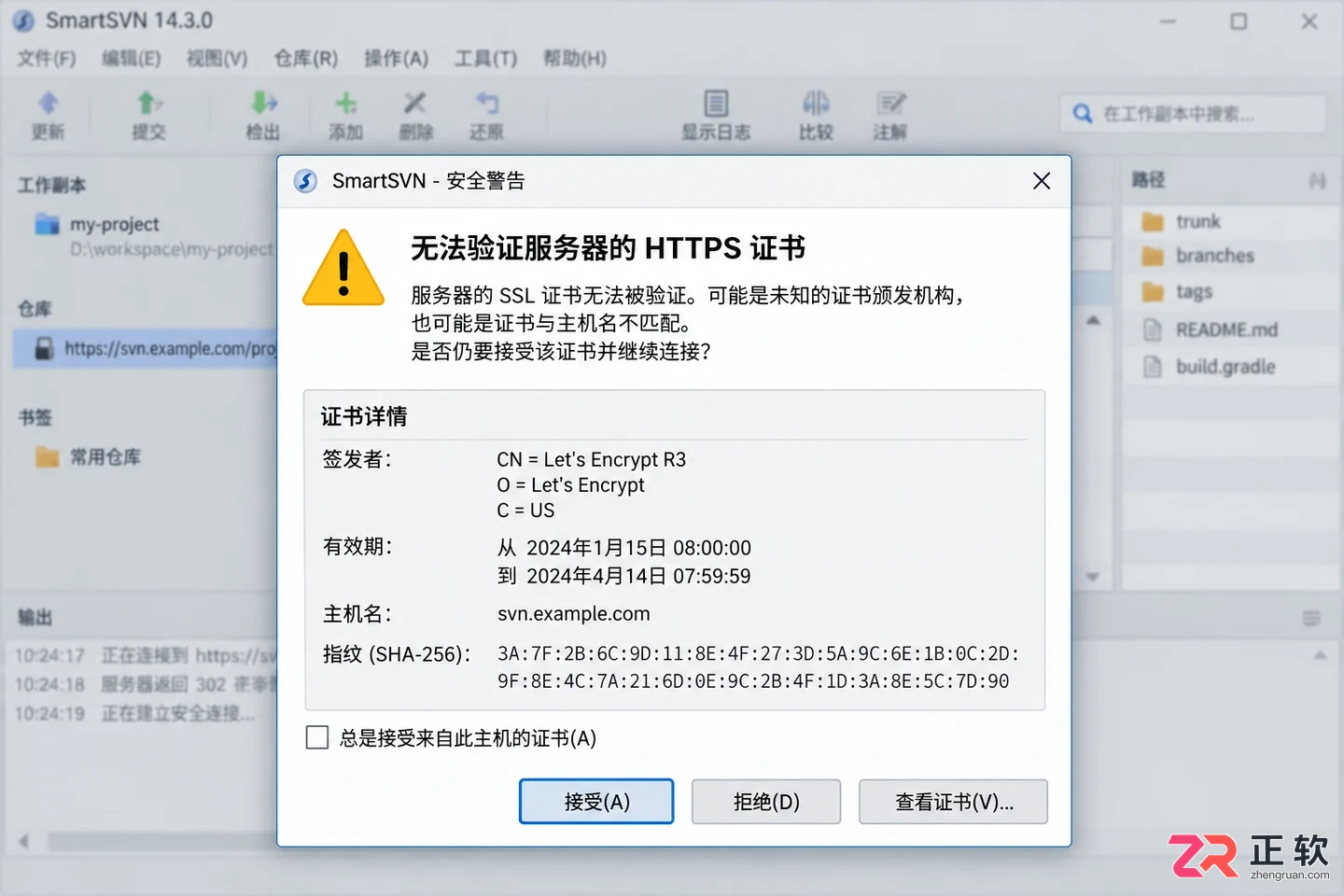1344x896 pixels.
Task: Click the 常用仓库 bookmark folder icon
Action: coord(47,457)
